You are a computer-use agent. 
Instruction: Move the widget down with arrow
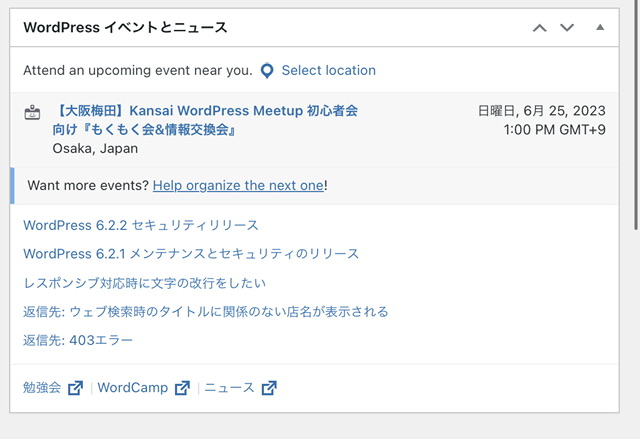point(567,28)
